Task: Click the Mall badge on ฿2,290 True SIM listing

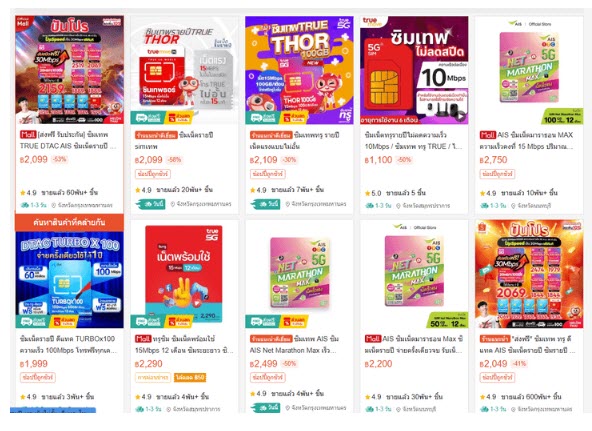Action: coord(143,339)
